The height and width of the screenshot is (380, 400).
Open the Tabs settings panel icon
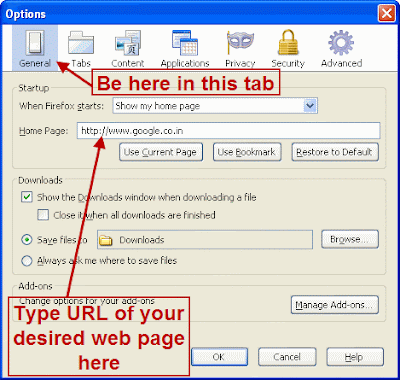81,42
